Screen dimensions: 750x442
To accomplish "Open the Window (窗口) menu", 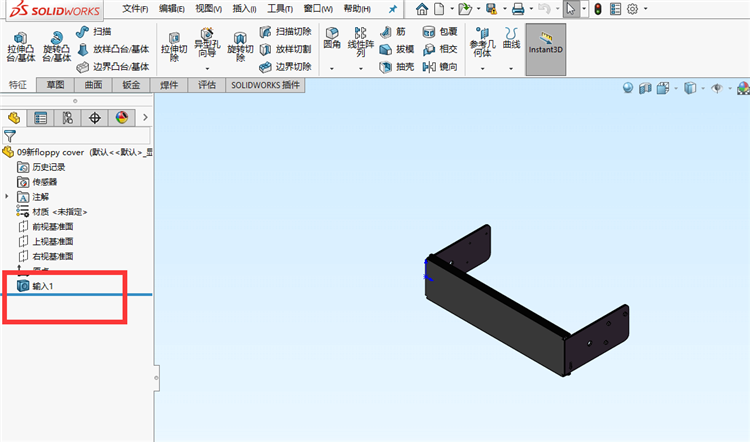I will pos(318,9).
